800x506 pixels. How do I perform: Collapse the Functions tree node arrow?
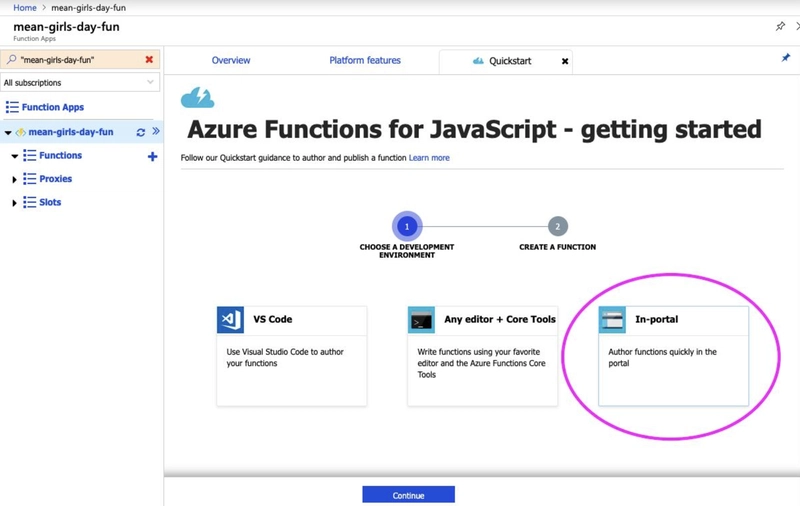(15, 156)
